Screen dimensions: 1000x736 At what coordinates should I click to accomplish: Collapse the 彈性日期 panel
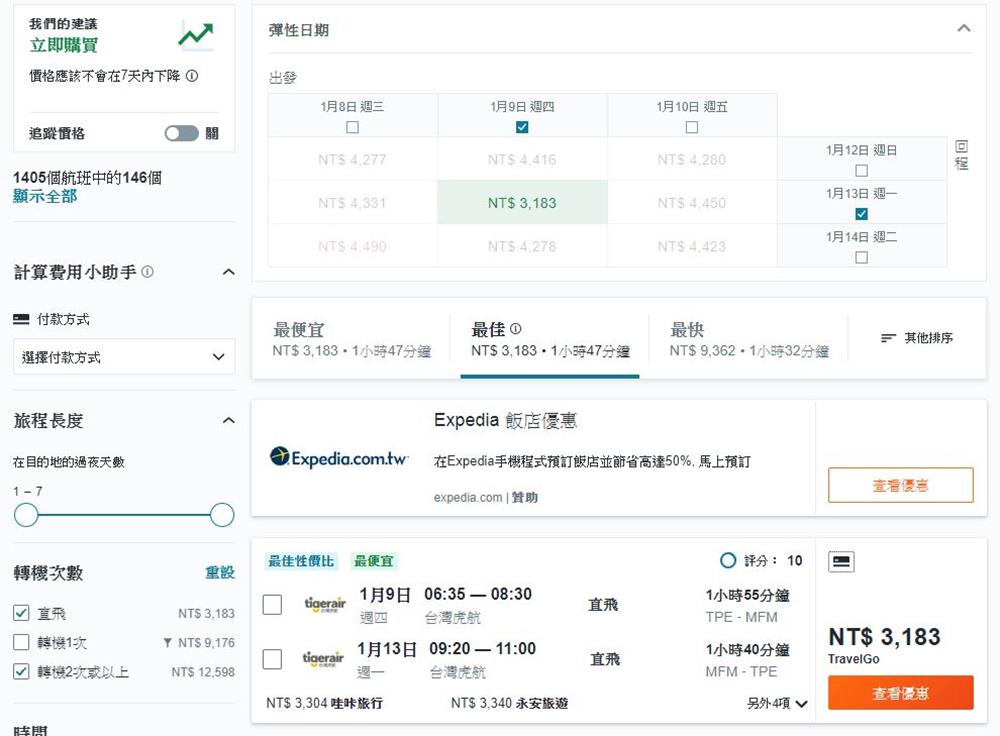963,29
